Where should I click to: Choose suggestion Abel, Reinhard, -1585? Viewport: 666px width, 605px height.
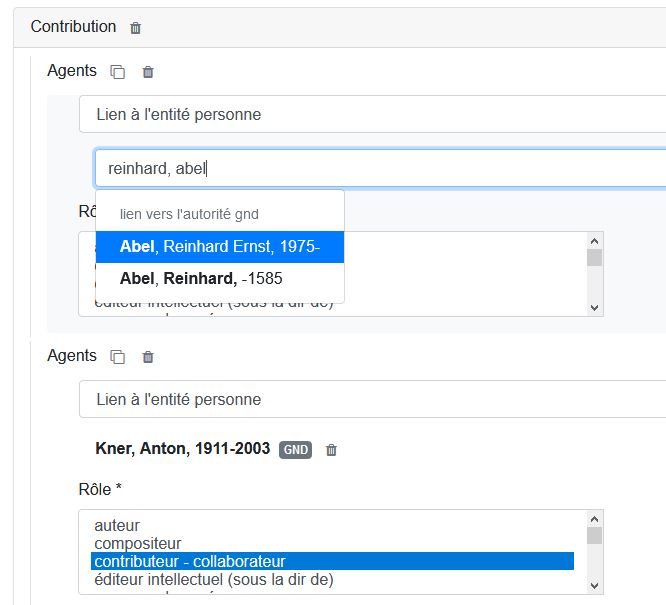pyautogui.click(x=201, y=279)
